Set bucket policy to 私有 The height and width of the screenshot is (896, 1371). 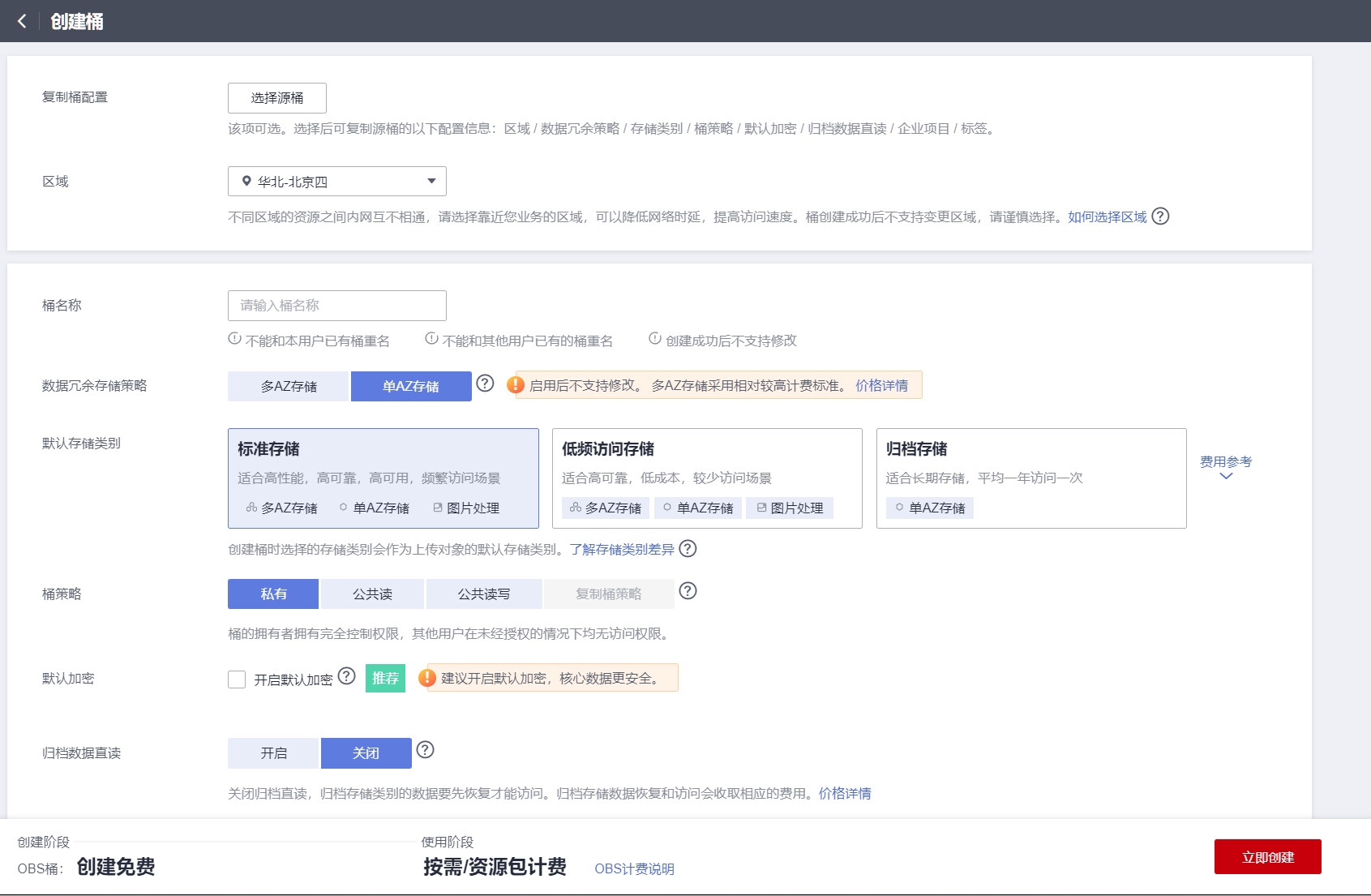point(273,594)
